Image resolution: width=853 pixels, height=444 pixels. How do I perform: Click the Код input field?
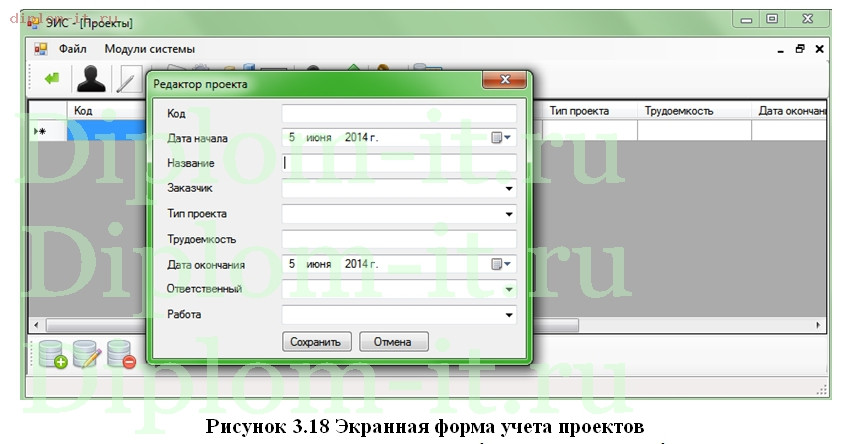[x=399, y=113]
